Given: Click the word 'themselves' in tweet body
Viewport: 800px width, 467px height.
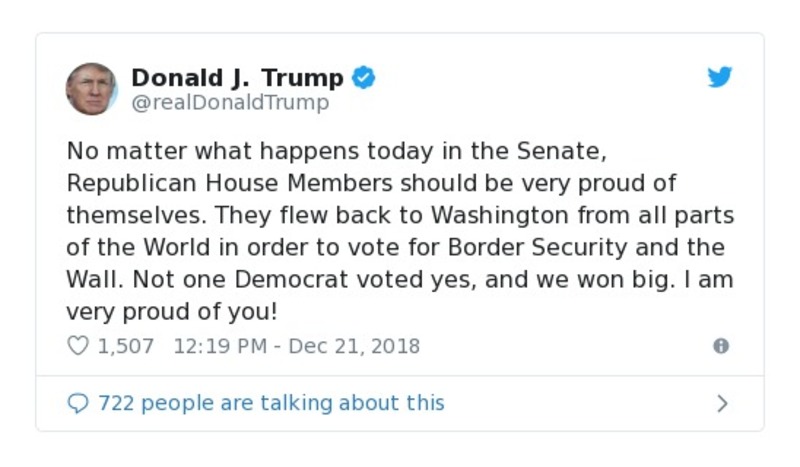Looking at the screenshot, I should tap(123, 216).
